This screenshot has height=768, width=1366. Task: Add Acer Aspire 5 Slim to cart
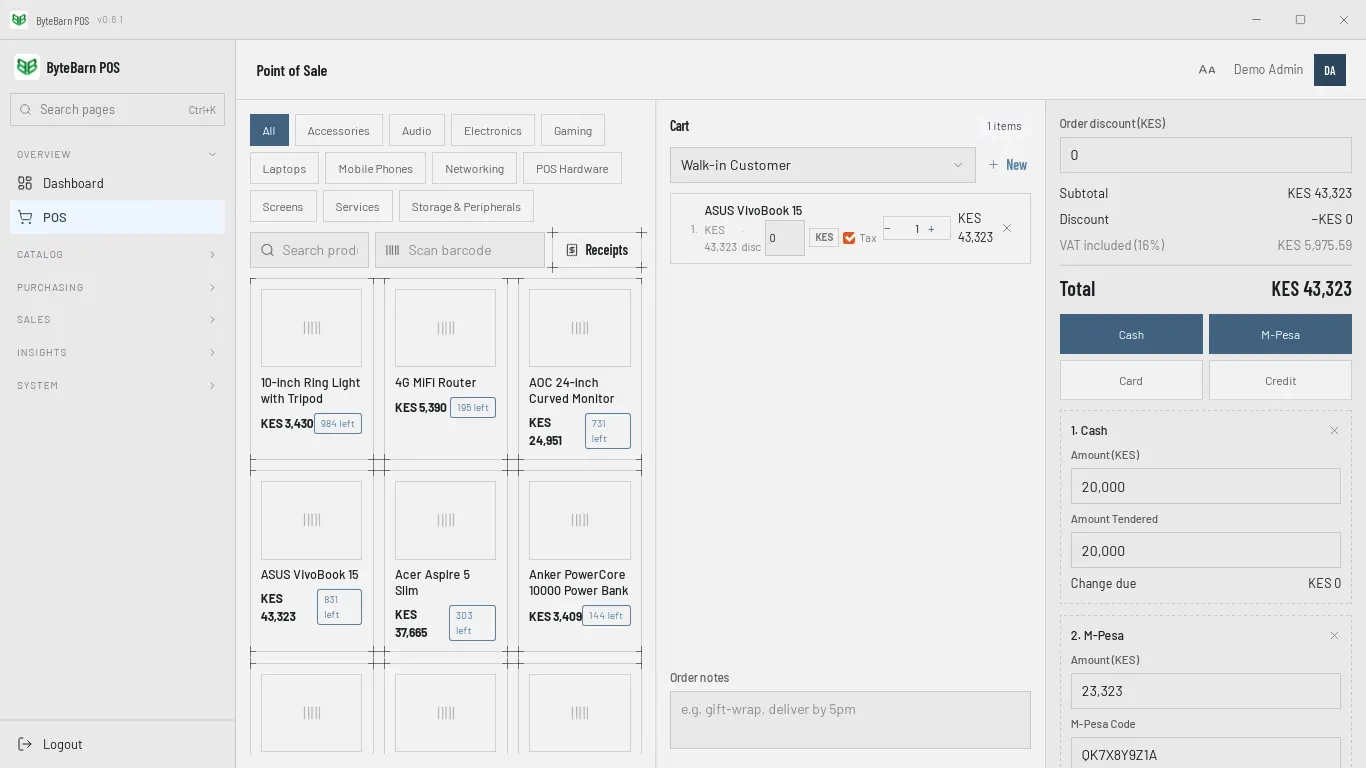(x=445, y=560)
